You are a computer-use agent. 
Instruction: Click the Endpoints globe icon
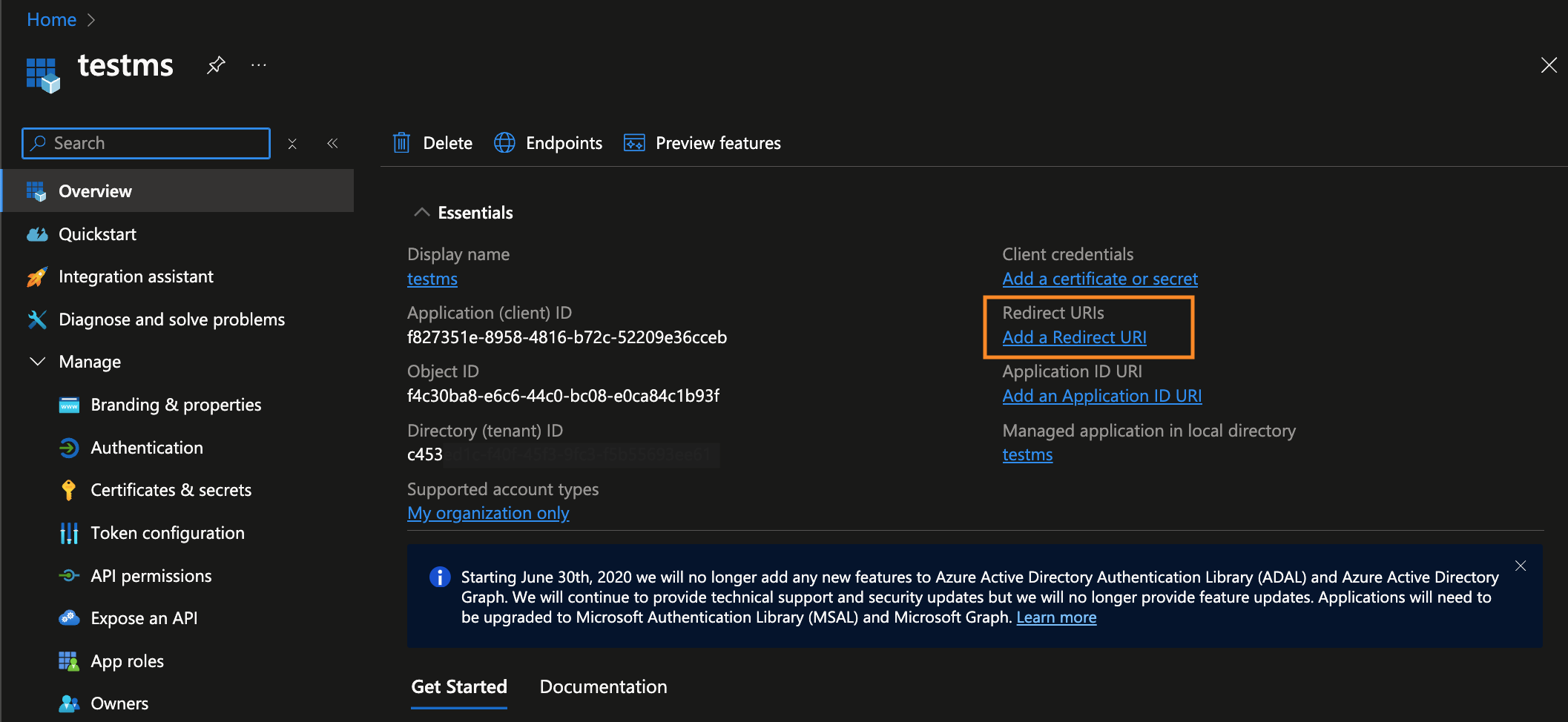click(504, 142)
